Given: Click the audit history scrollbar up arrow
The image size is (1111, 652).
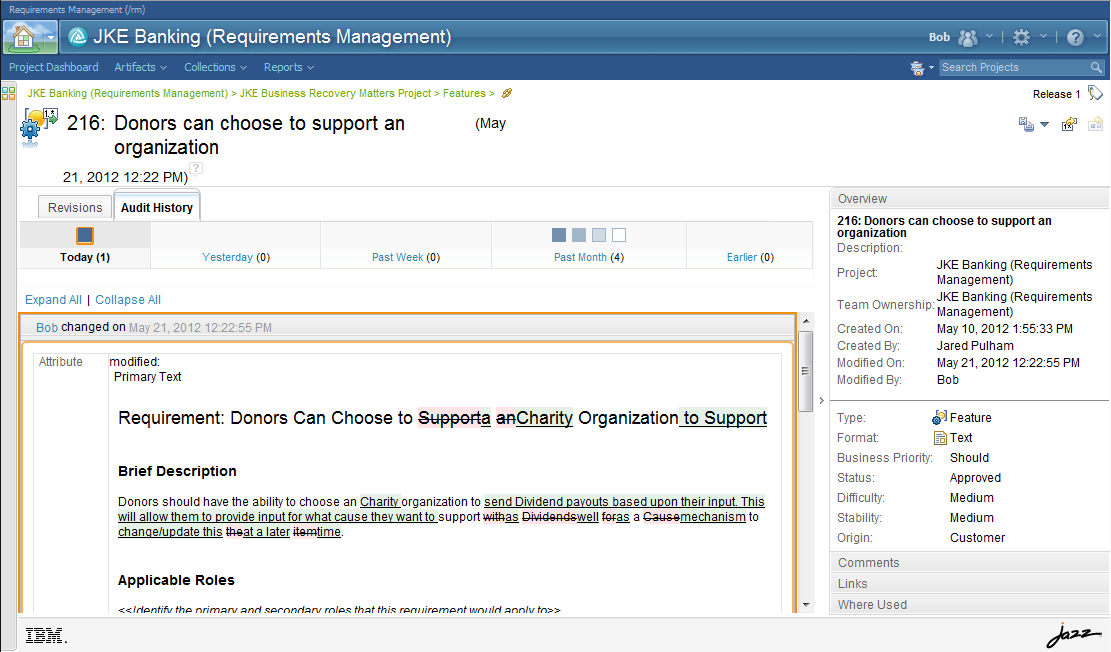Looking at the screenshot, I should click(806, 321).
